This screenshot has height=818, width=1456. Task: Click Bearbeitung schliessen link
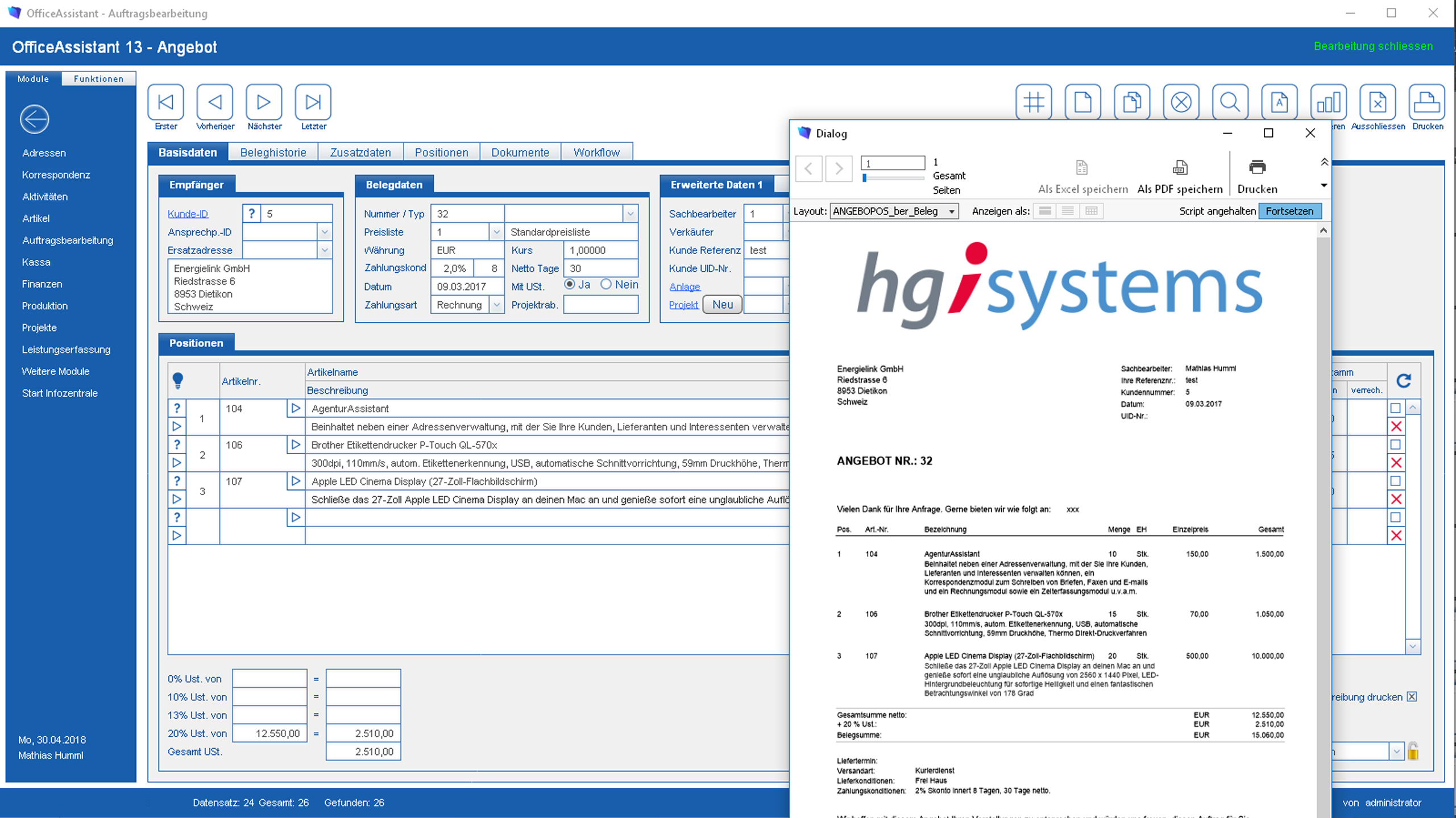point(1373,46)
